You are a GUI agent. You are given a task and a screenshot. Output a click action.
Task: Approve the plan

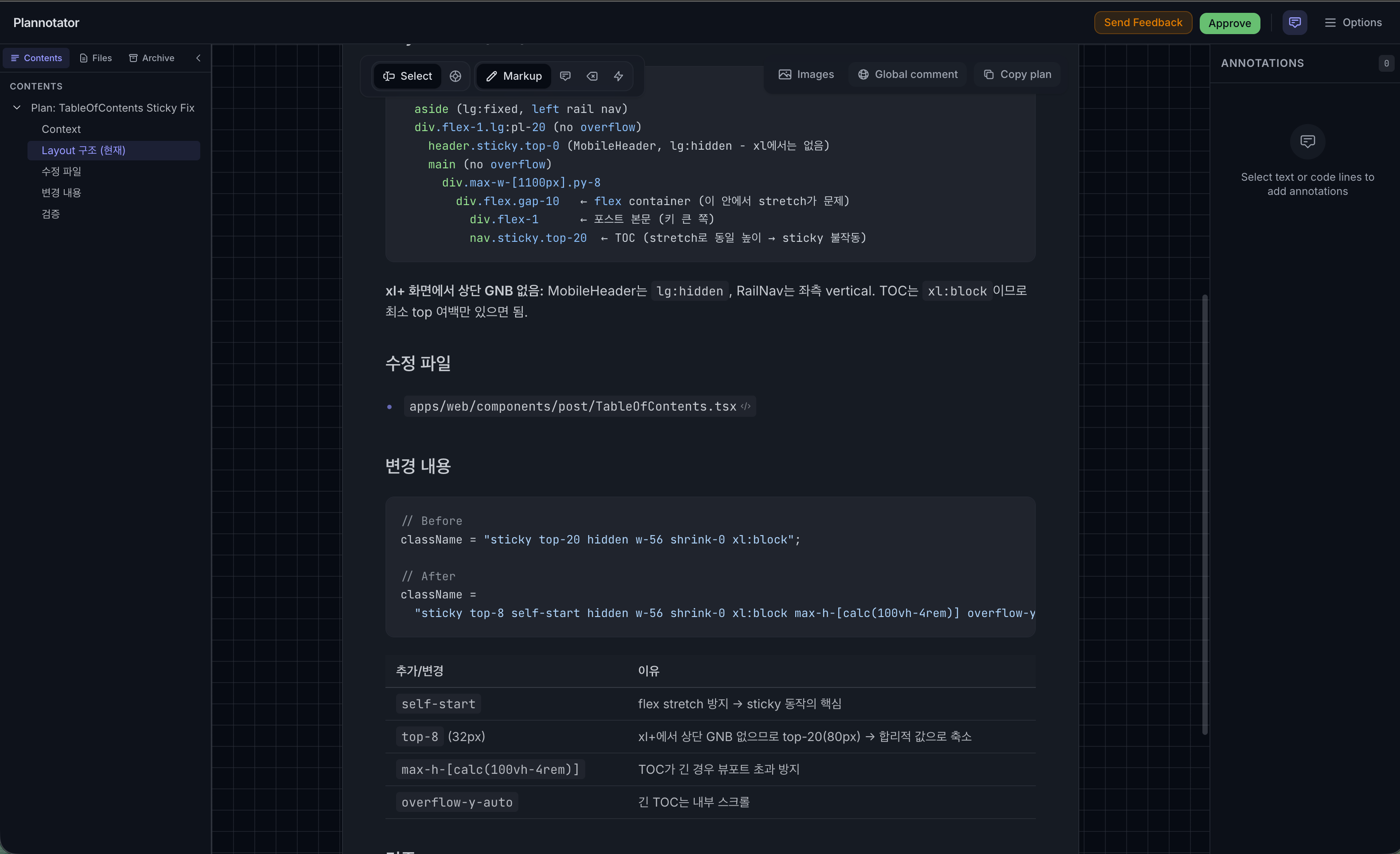pos(1229,23)
